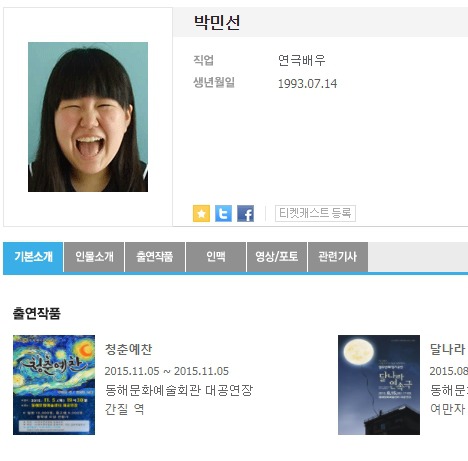Click the 청춘예찬 title link
This screenshot has width=468, height=461.
[129, 349]
